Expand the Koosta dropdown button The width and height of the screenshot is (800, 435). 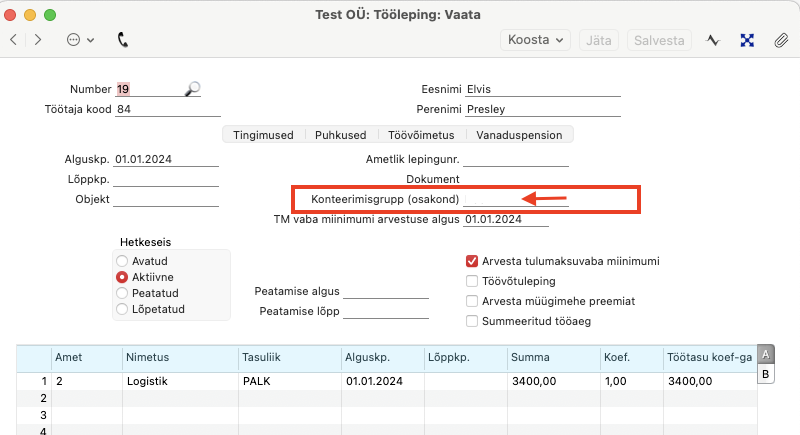(535, 40)
